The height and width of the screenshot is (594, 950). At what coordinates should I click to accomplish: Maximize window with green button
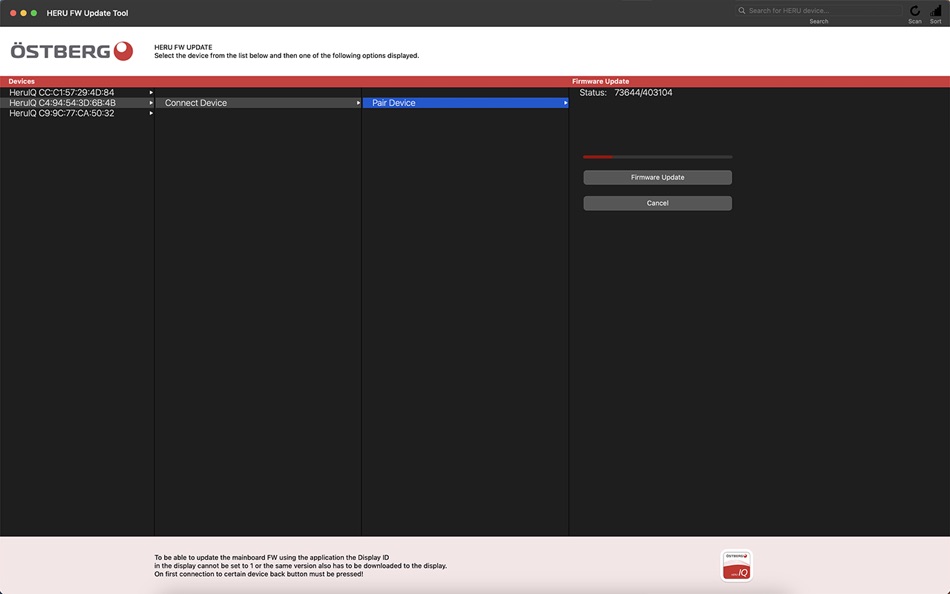point(34,13)
